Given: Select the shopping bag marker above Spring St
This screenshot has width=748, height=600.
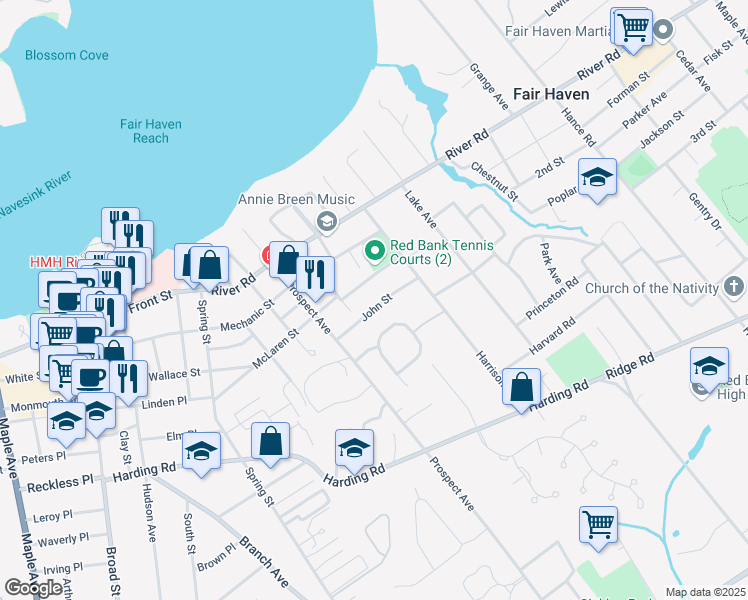Looking at the screenshot, I should (x=209, y=266).
